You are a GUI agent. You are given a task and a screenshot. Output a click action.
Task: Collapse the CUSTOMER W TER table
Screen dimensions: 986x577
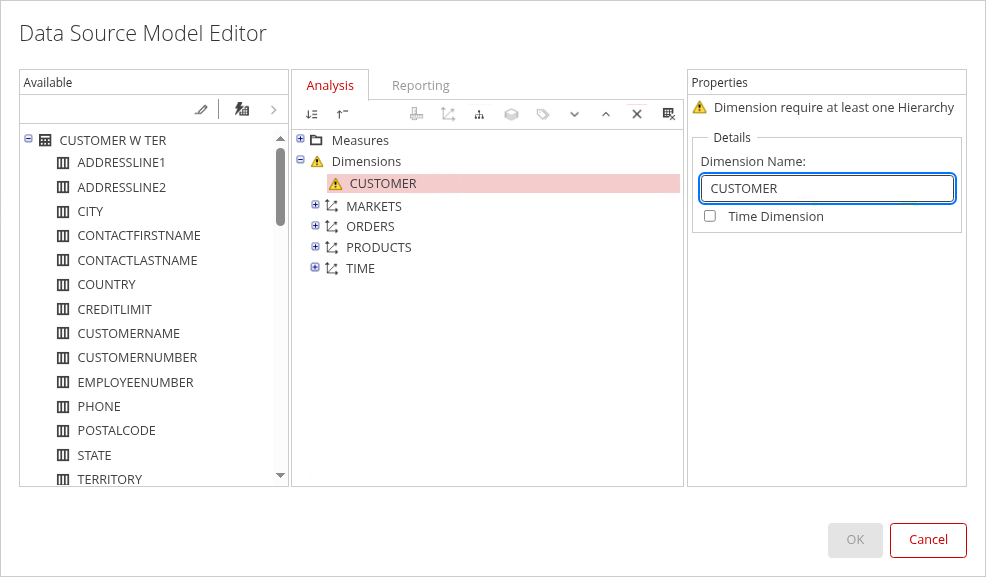pyautogui.click(x=28, y=140)
